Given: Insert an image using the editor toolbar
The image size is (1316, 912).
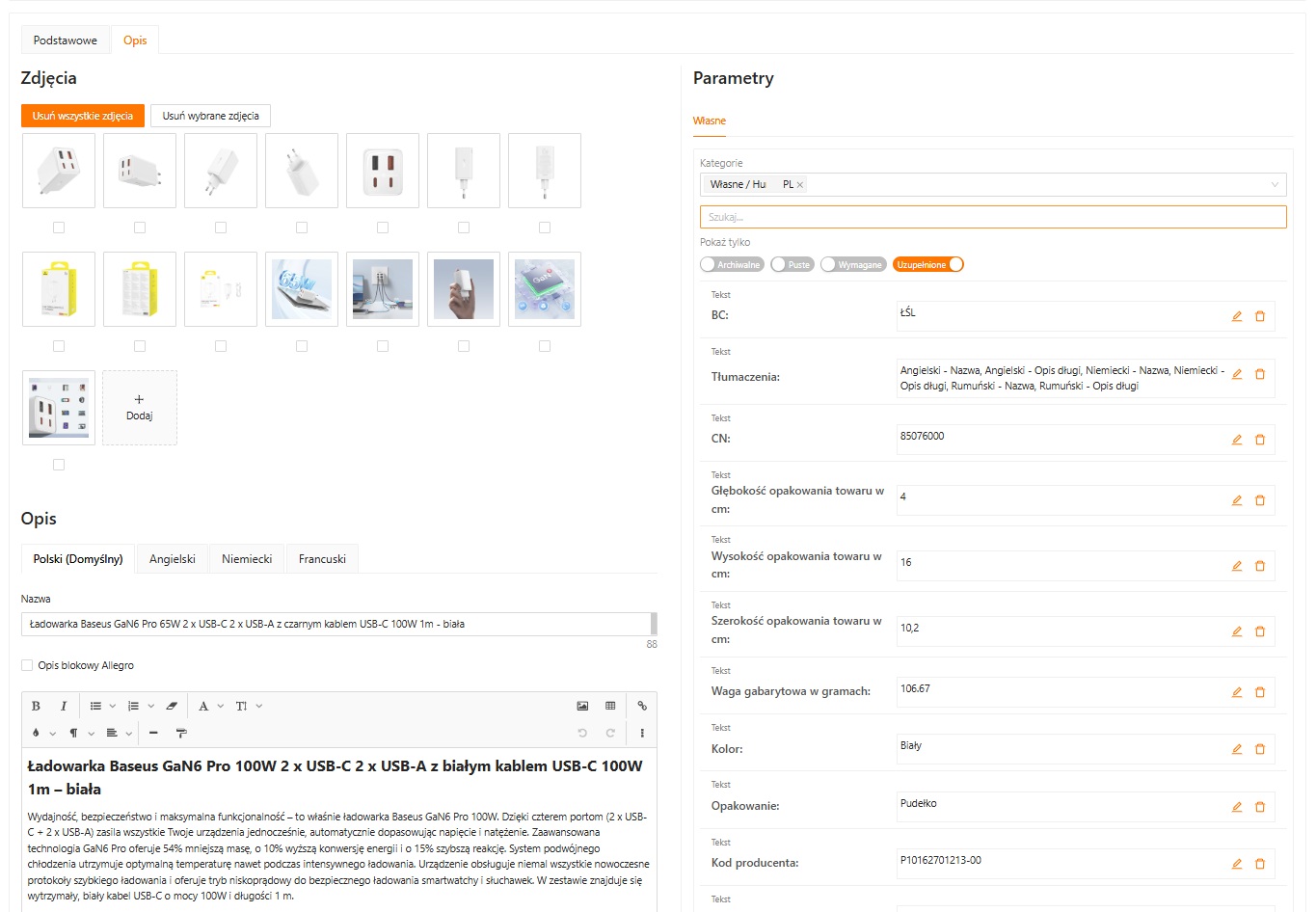Looking at the screenshot, I should pos(582,706).
